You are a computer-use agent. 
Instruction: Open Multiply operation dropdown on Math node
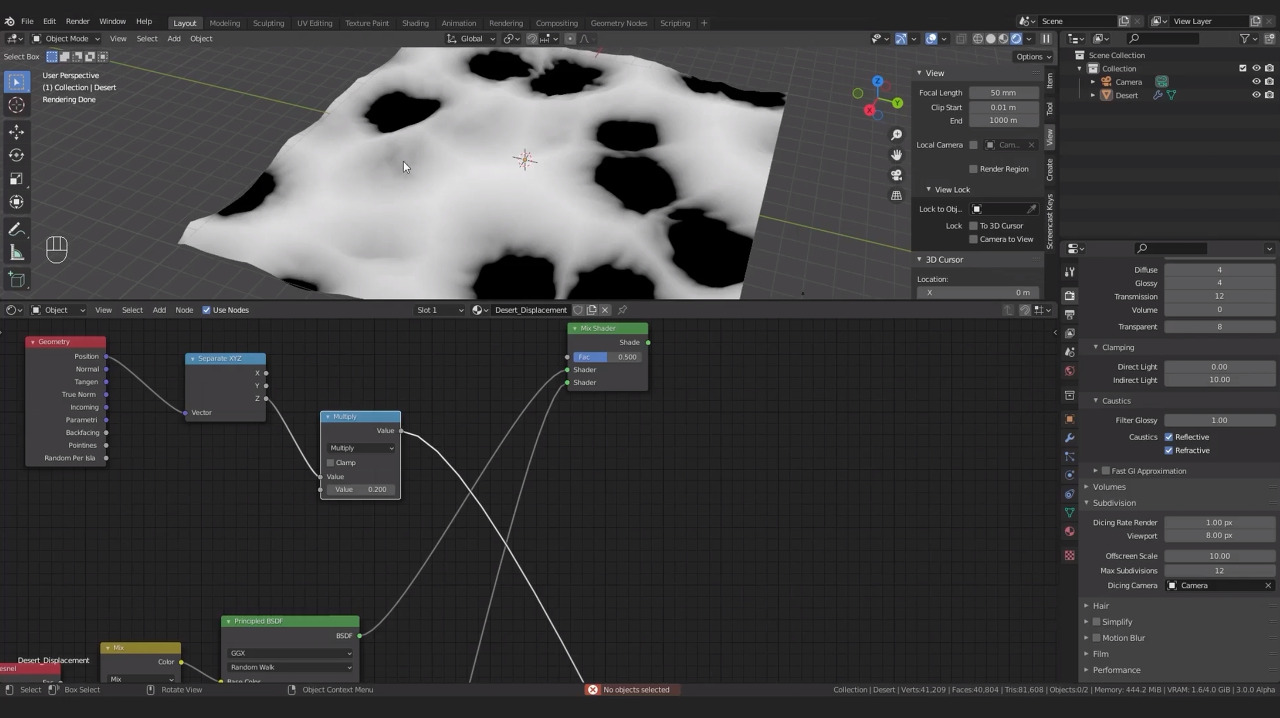(x=361, y=448)
